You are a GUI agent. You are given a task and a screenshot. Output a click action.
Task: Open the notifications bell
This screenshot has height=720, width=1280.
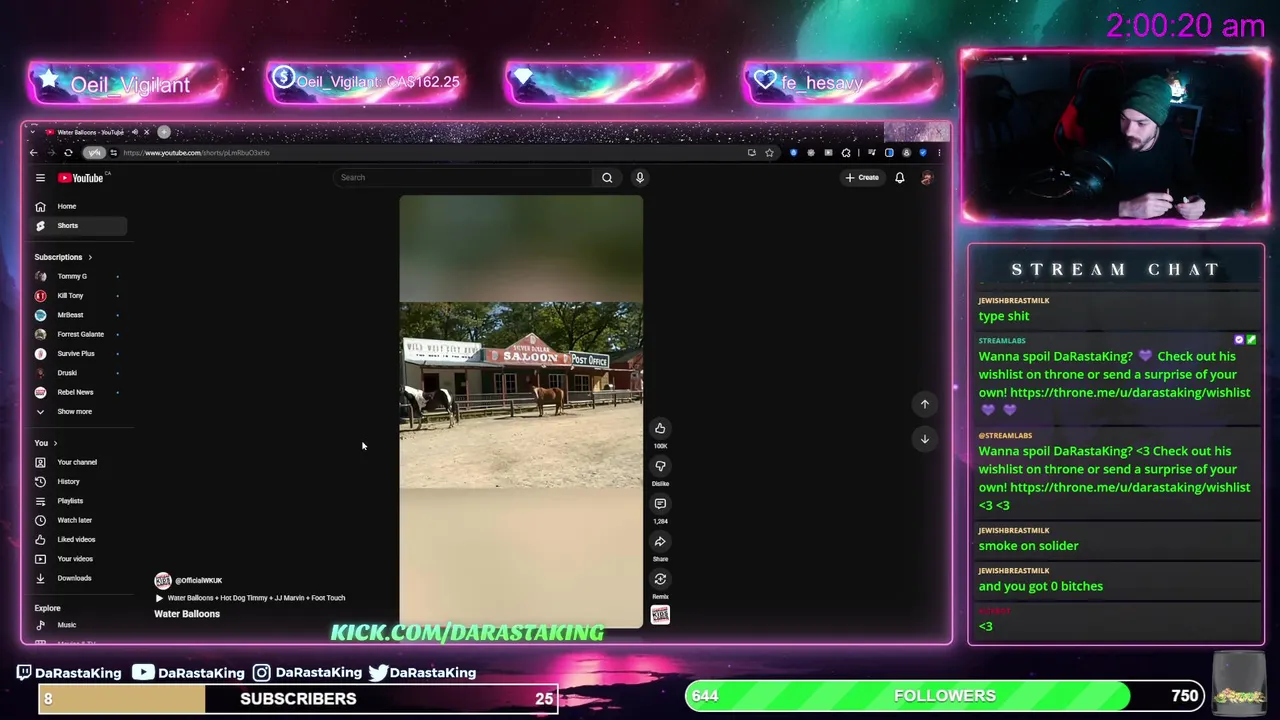tap(900, 178)
